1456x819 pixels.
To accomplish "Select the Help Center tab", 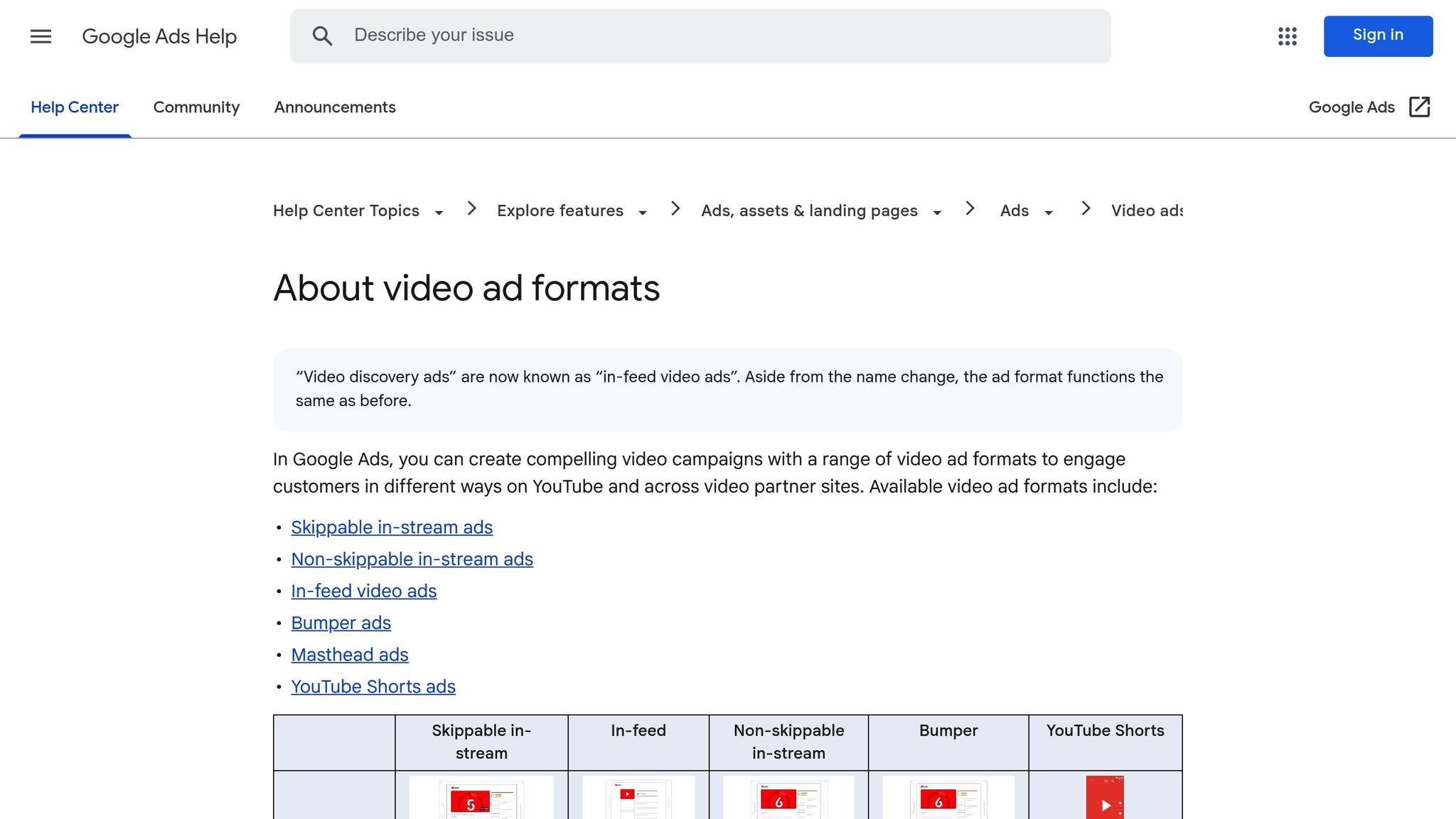I will coord(75,107).
